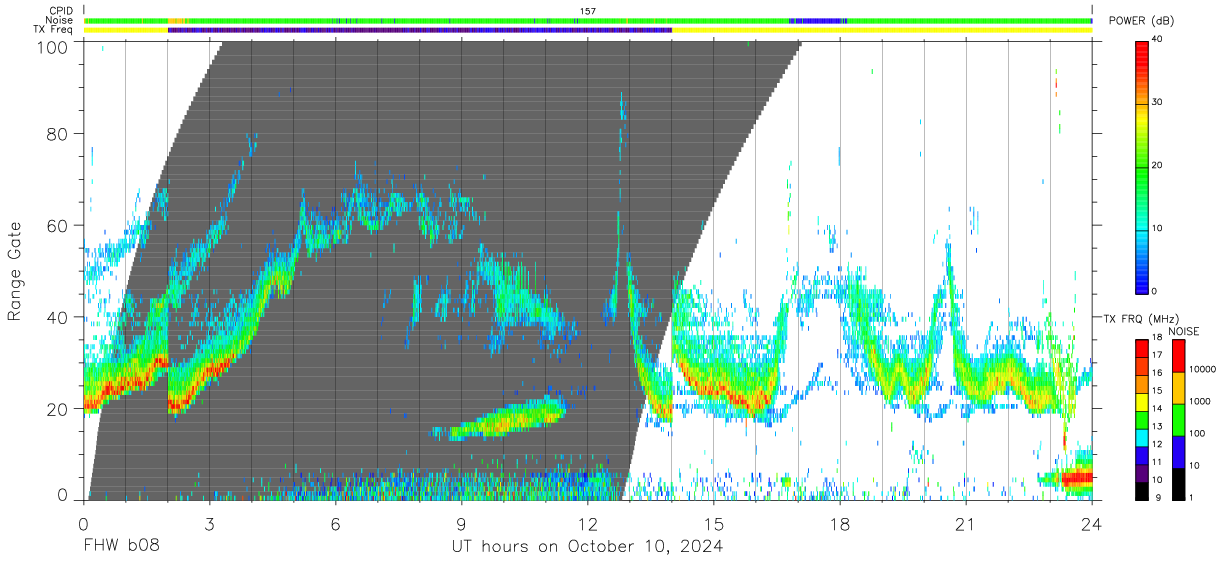Click the 12 tick label on UT hours axis
1228x567 pixels.
point(588,523)
